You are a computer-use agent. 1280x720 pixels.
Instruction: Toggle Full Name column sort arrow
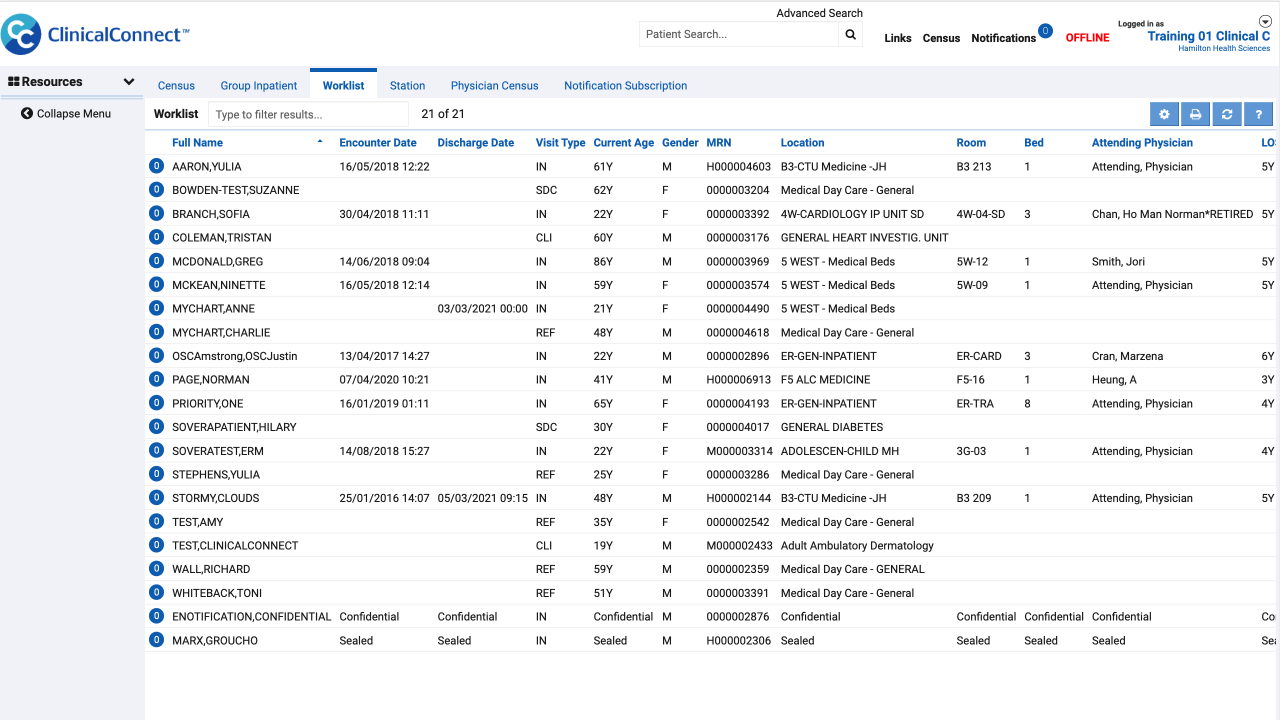(x=320, y=142)
